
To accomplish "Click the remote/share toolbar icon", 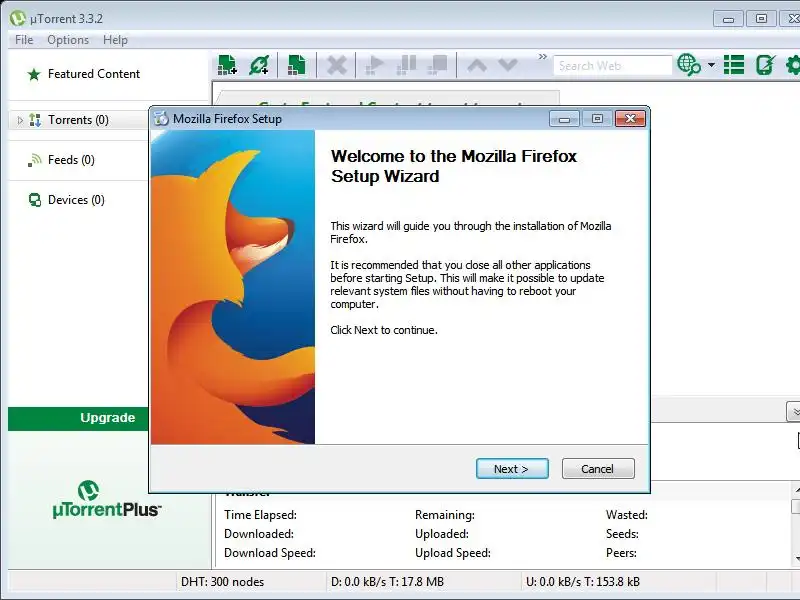I will coord(765,65).
